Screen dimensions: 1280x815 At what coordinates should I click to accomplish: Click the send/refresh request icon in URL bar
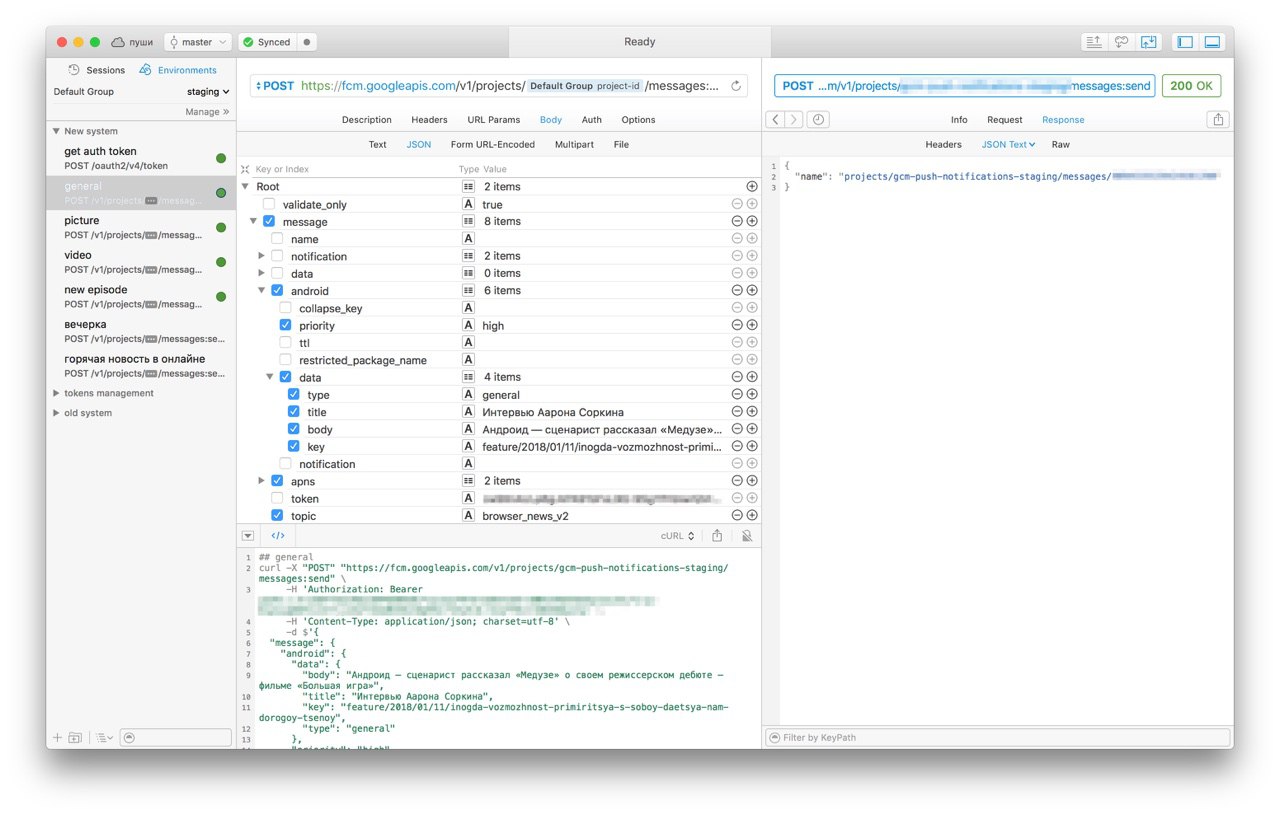coord(736,86)
